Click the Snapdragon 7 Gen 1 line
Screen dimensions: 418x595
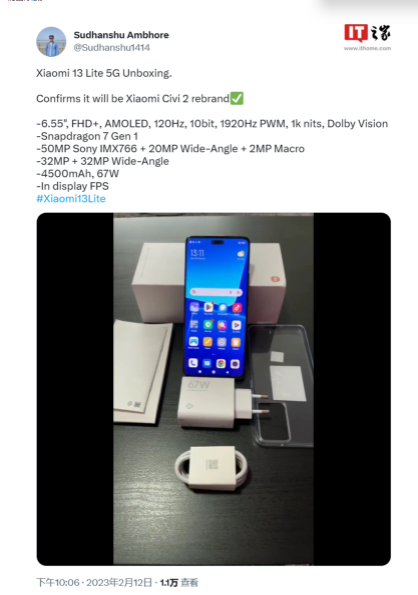pyautogui.click(x=87, y=136)
